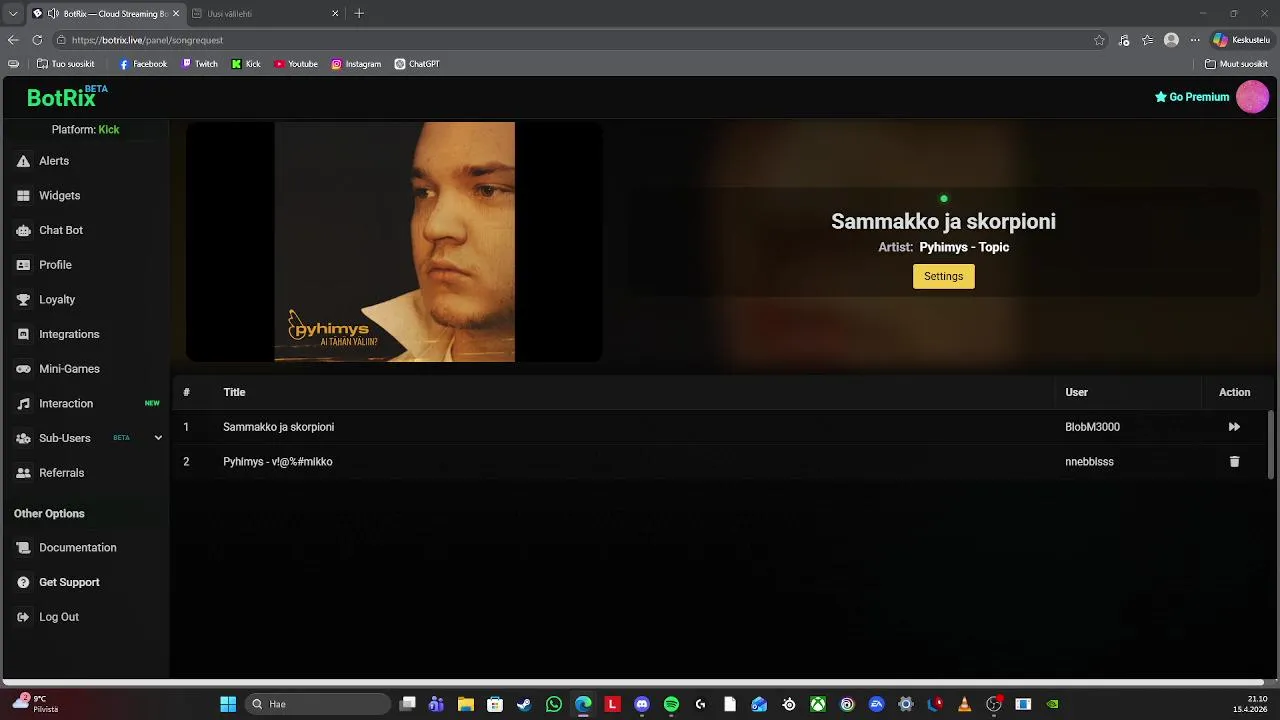
Task: Click the Tuo suosikit bookmark
Action: (x=65, y=64)
